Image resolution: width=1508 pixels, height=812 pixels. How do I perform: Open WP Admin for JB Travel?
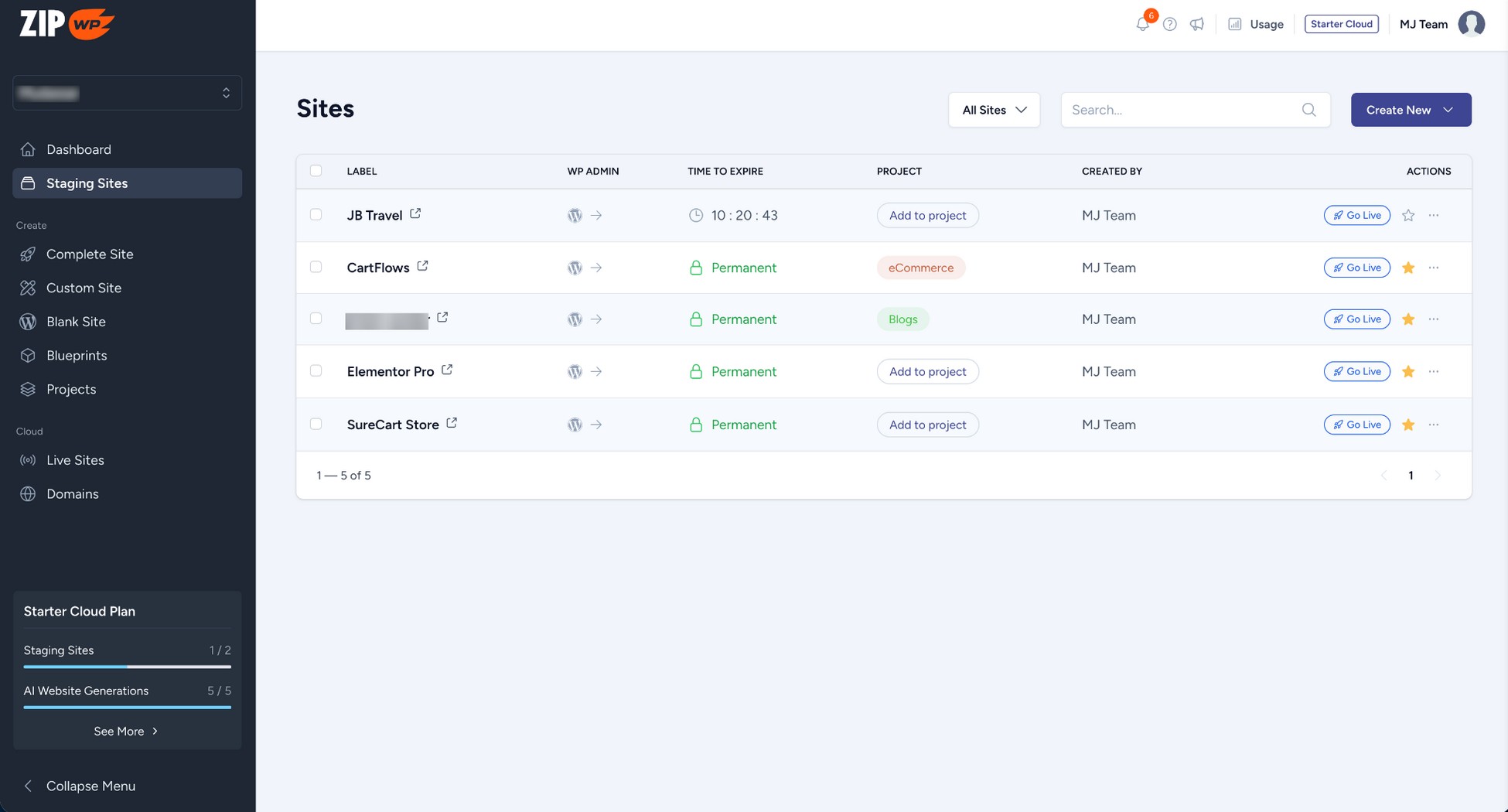pyautogui.click(x=575, y=216)
